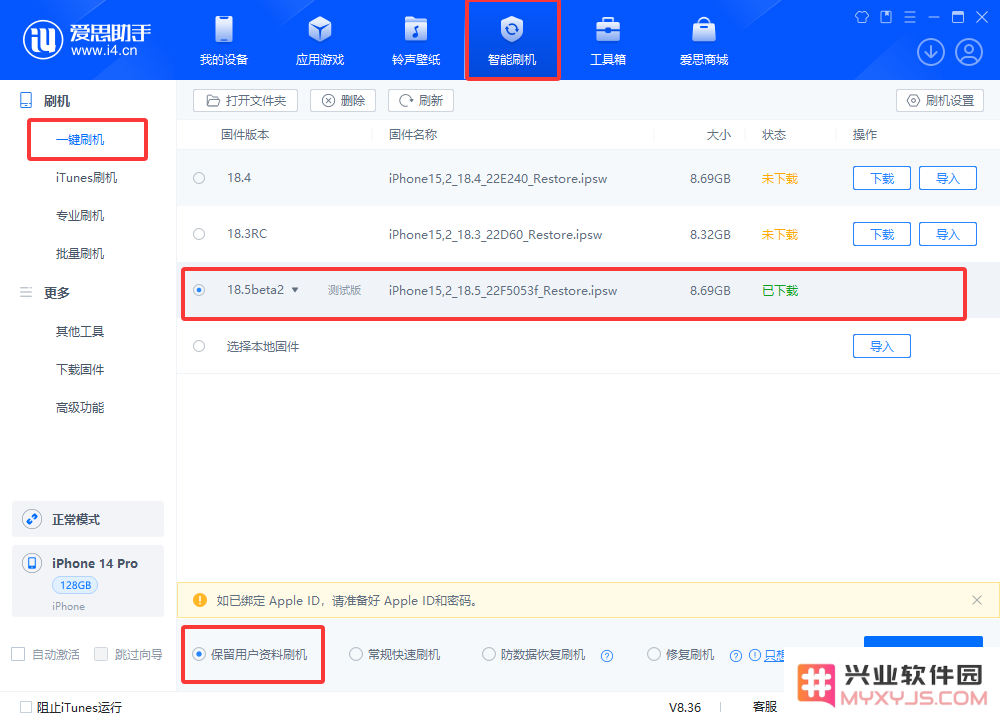The height and width of the screenshot is (722, 1000).
Task: Open 其他工具 in sidebar
Action: (x=80, y=332)
